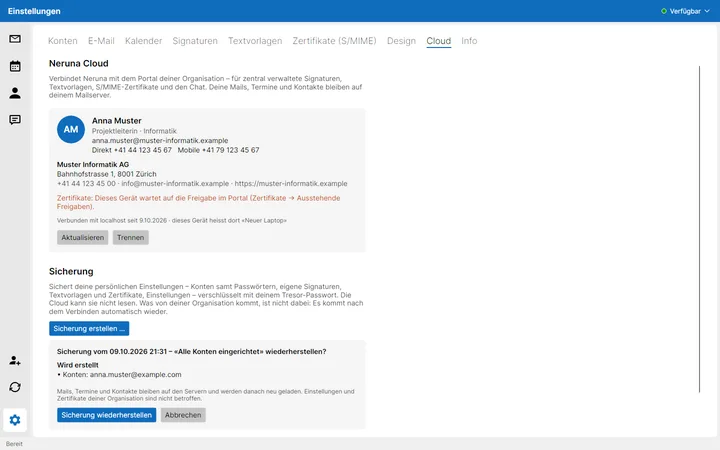Click Sicherung erstellen button

pyautogui.click(x=89, y=328)
